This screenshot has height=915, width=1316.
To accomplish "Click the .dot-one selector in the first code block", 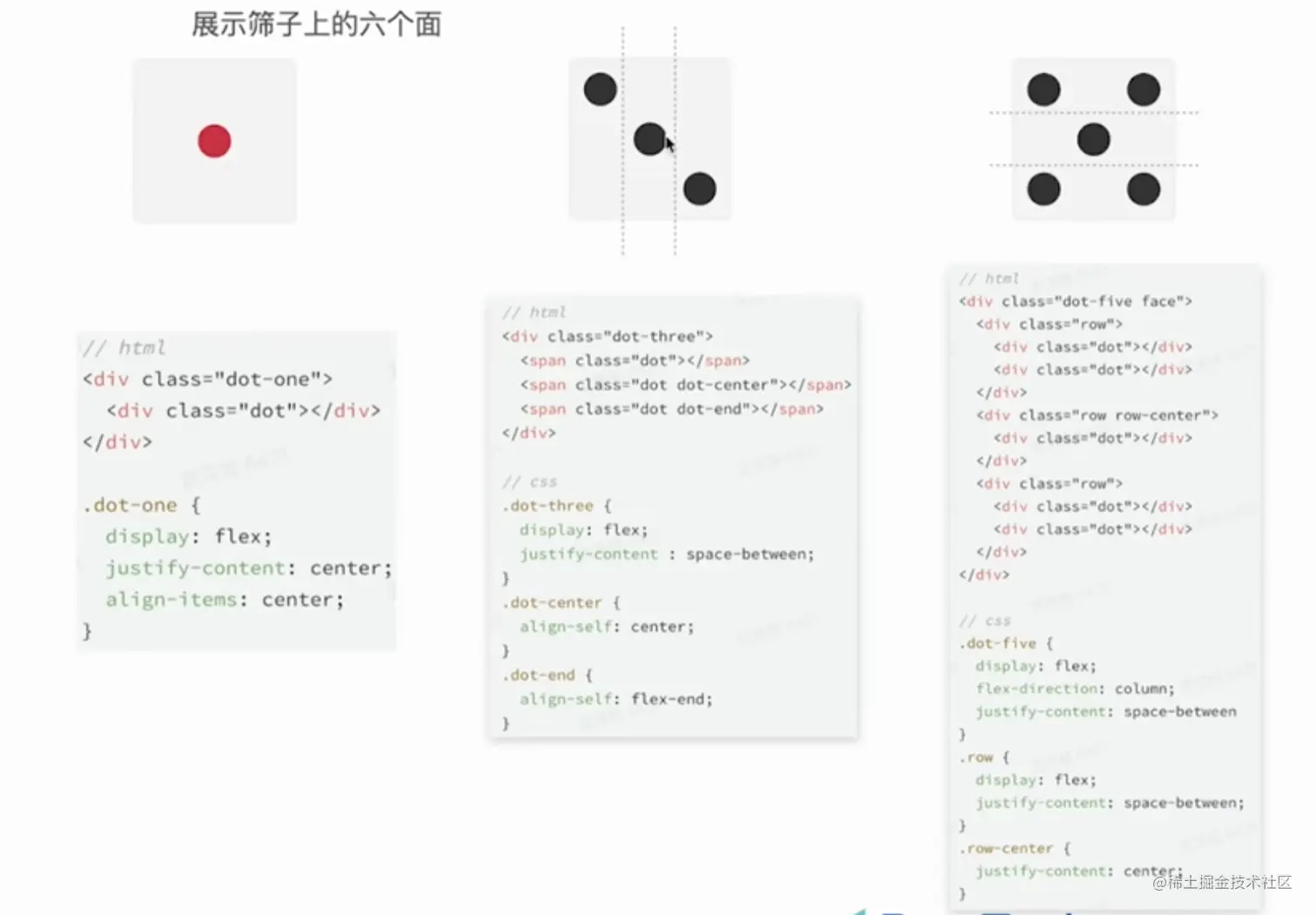I will click(x=131, y=505).
